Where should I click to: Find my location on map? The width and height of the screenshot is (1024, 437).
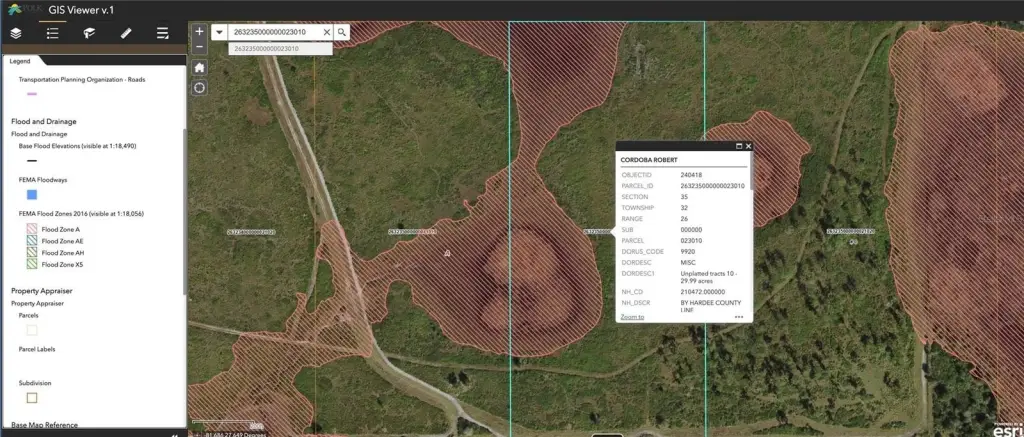pos(199,88)
